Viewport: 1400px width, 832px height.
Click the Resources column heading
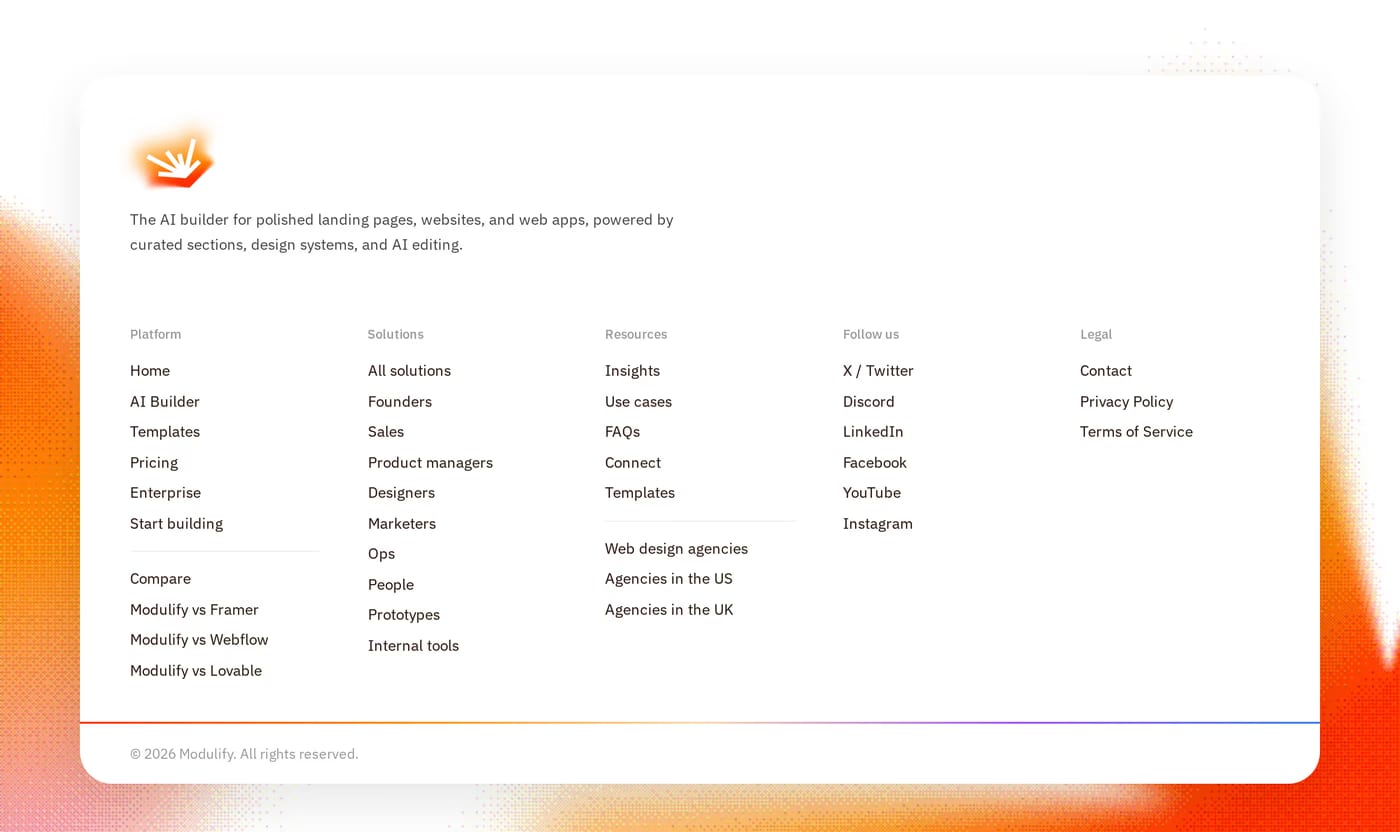(636, 334)
